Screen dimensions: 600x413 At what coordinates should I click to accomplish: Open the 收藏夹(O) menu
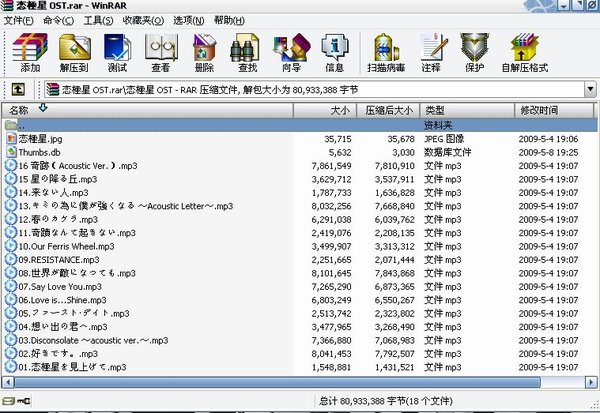(143, 20)
